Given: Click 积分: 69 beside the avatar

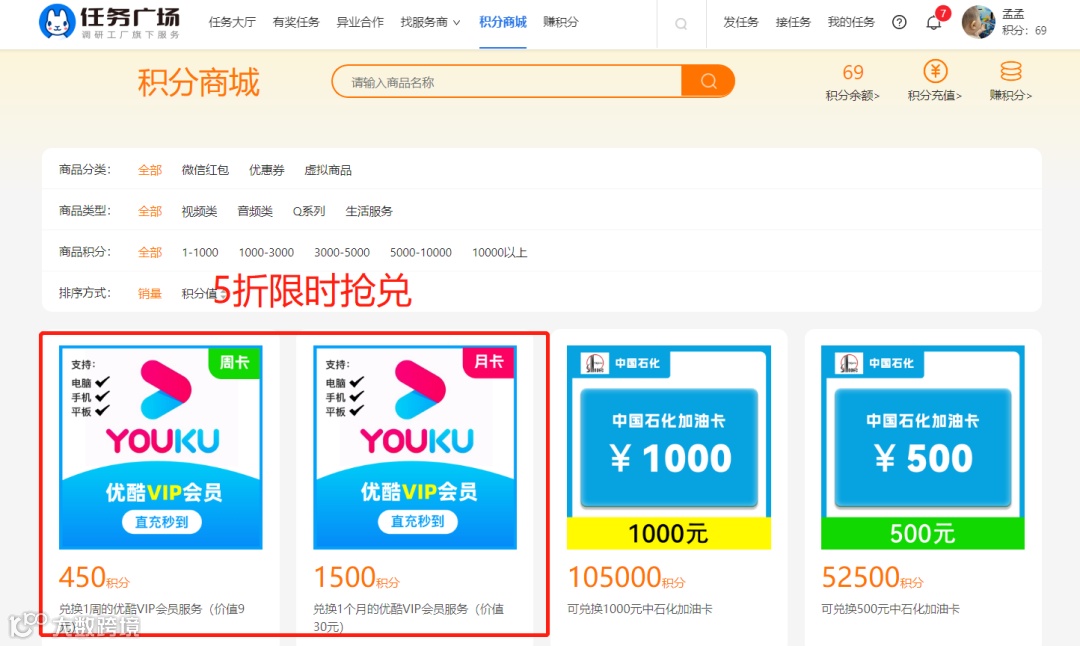Looking at the screenshot, I should point(1024,30).
